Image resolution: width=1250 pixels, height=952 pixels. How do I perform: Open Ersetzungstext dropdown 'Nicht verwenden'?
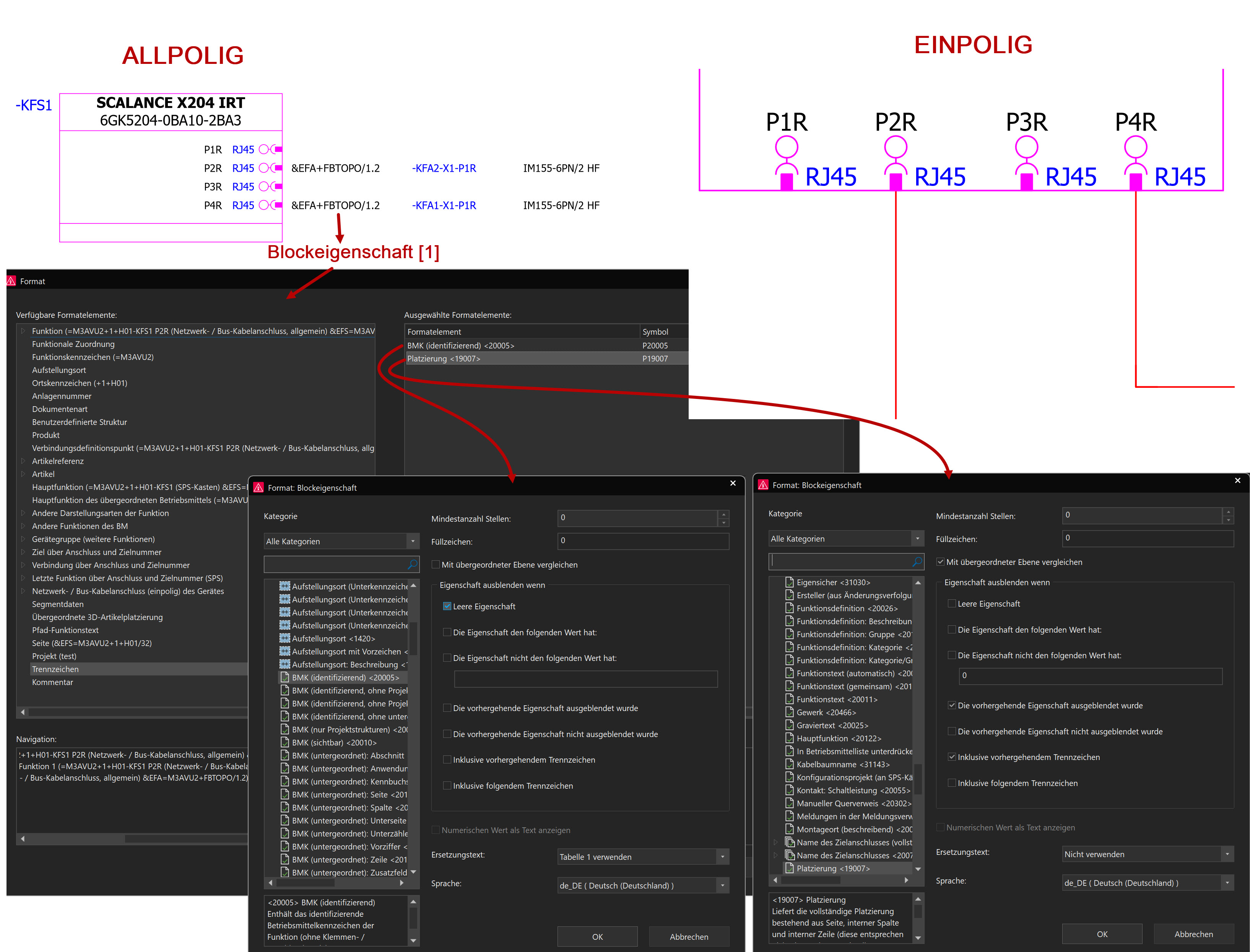click(x=1148, y=854)
